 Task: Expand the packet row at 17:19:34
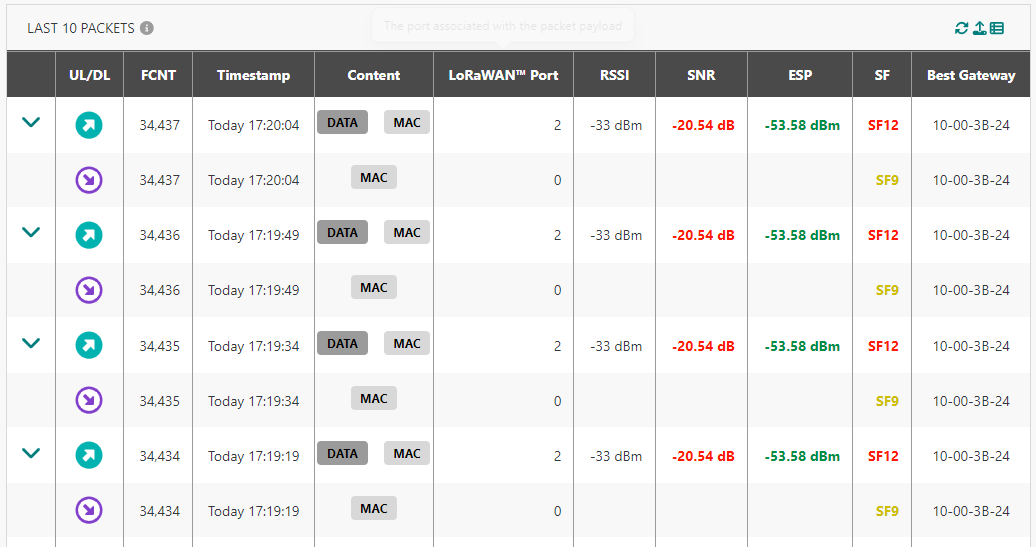click(31, 342)
